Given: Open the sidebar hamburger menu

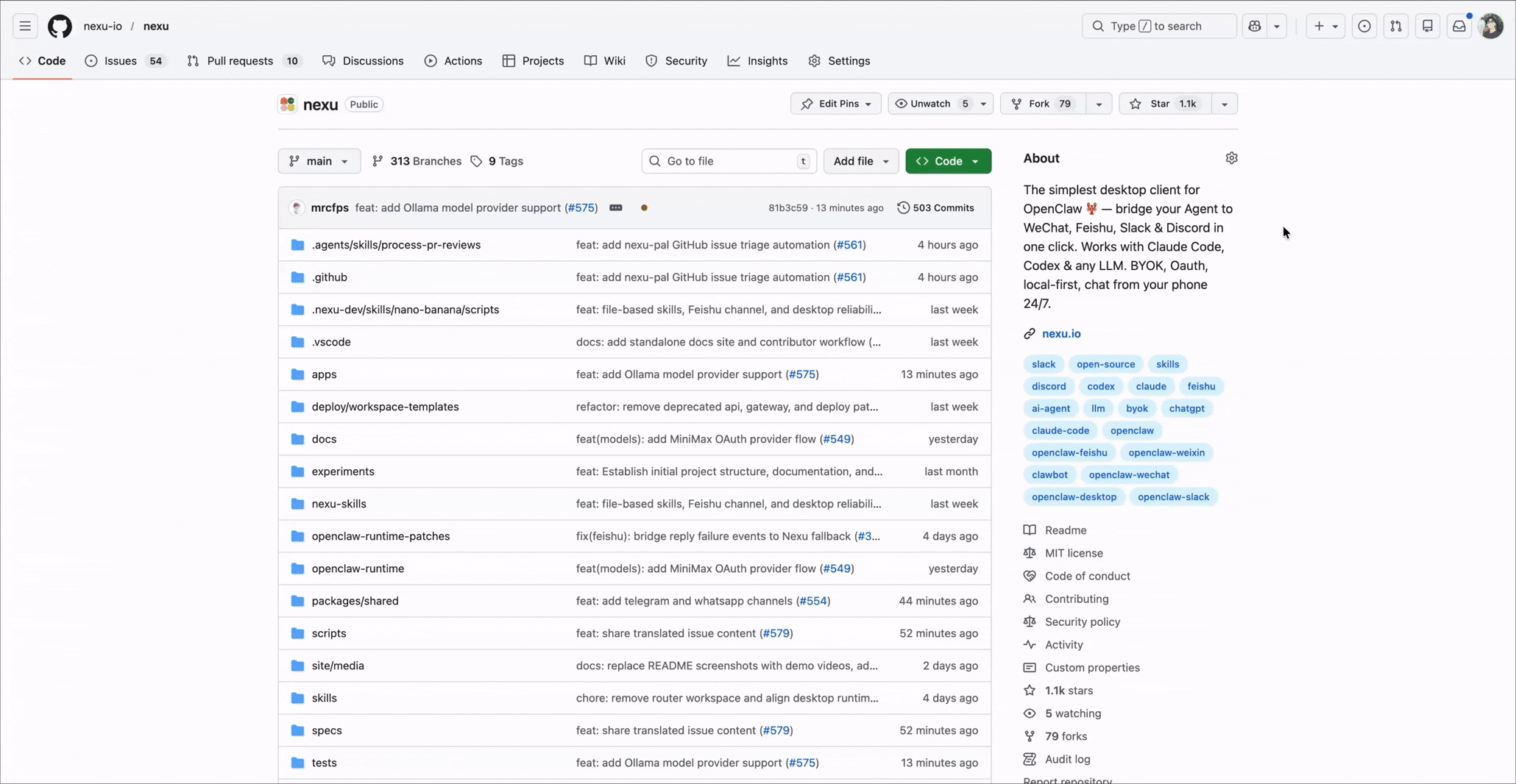Looking at the screenshot, I should click(24, 26).
